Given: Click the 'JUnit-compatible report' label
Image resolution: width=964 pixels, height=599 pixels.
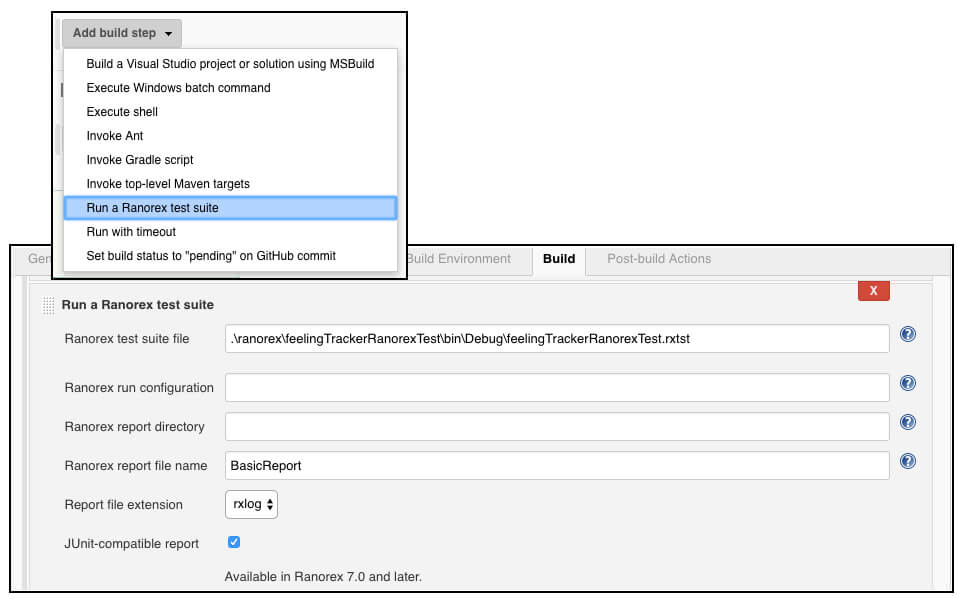Looking at the screenshot, I should (x=132, y=544).
